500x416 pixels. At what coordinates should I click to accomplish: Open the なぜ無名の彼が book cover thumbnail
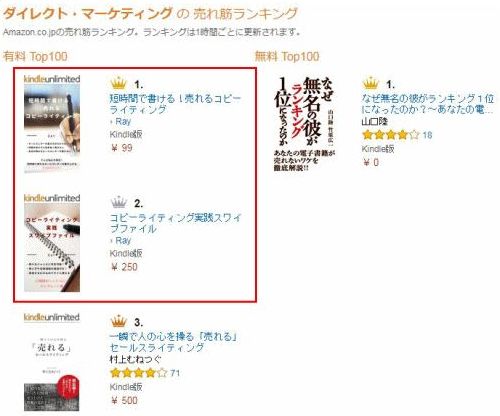(304, 123)
